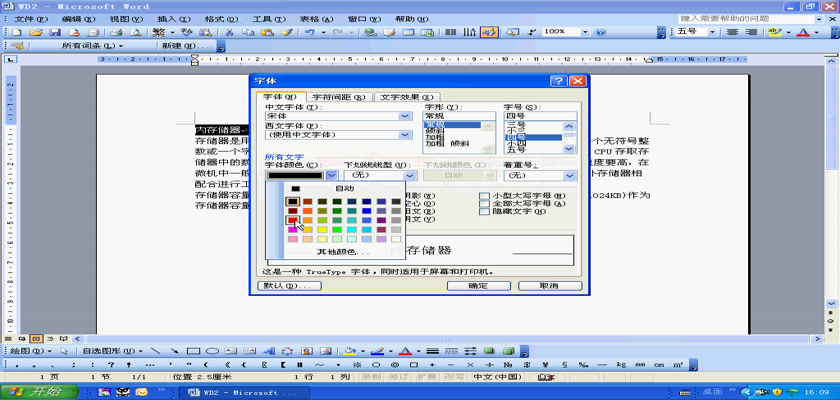Pick the yellow color swatch
Screen dimensions: 840x400
click(x=321, y=230)
